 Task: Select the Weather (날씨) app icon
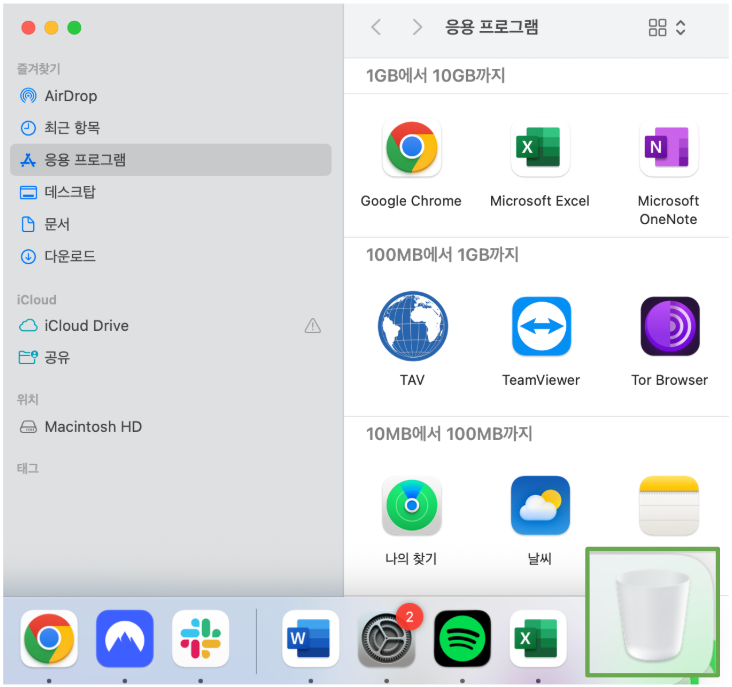[540, 505]
